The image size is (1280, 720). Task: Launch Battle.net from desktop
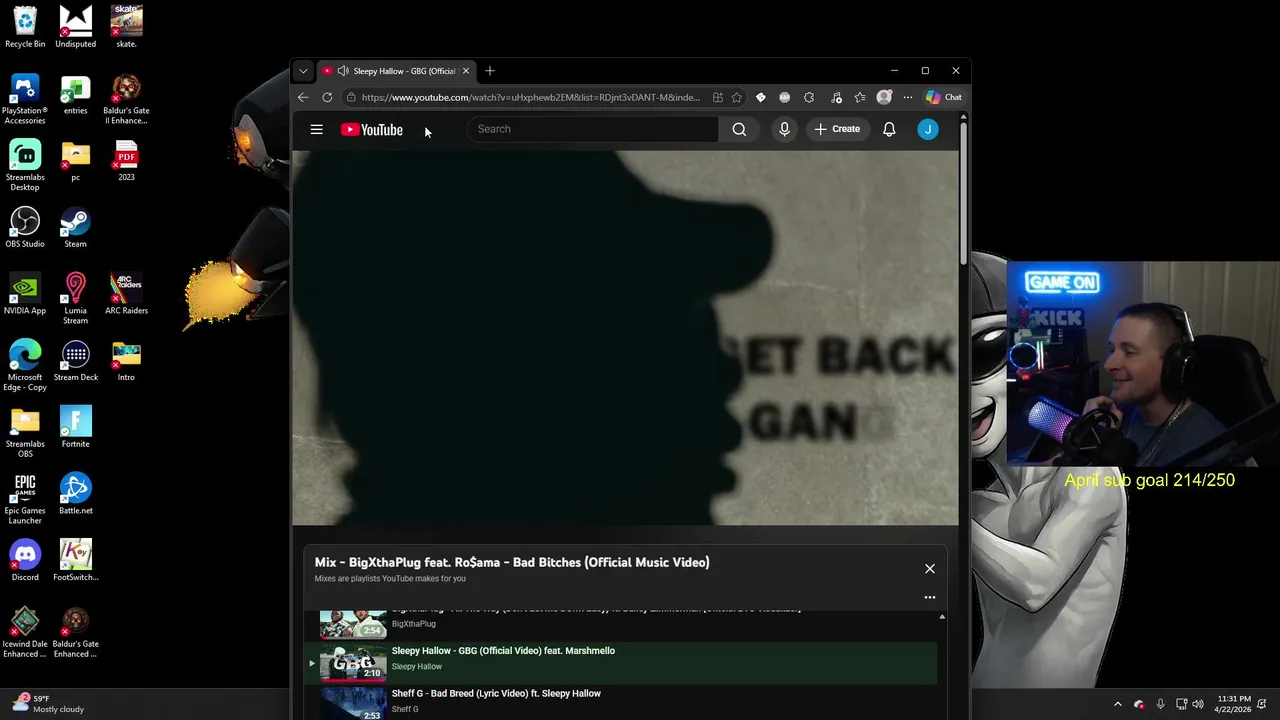click(x=75, y=494)
